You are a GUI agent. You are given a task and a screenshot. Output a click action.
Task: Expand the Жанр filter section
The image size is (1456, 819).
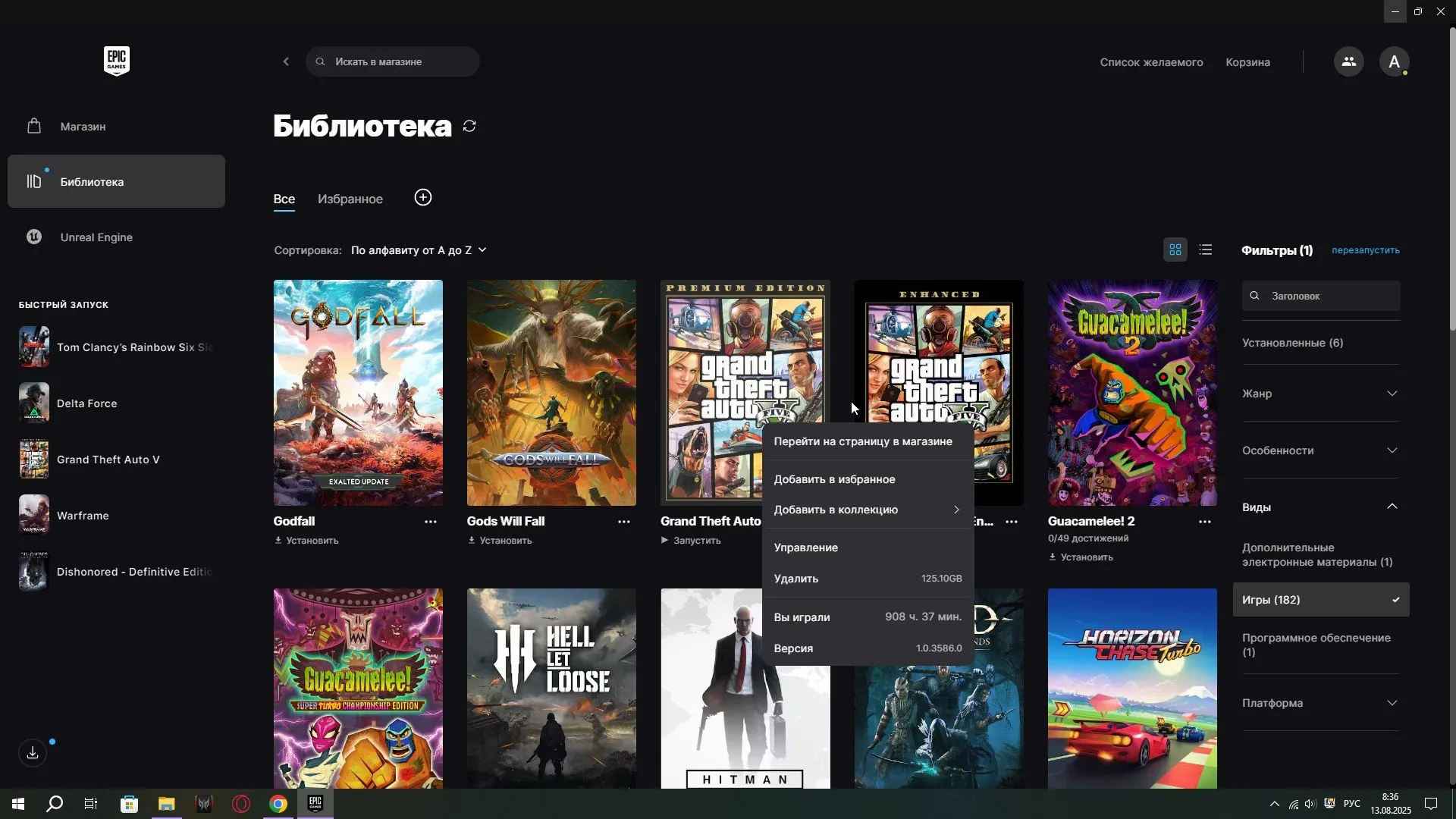click(x=1319, y=394)
